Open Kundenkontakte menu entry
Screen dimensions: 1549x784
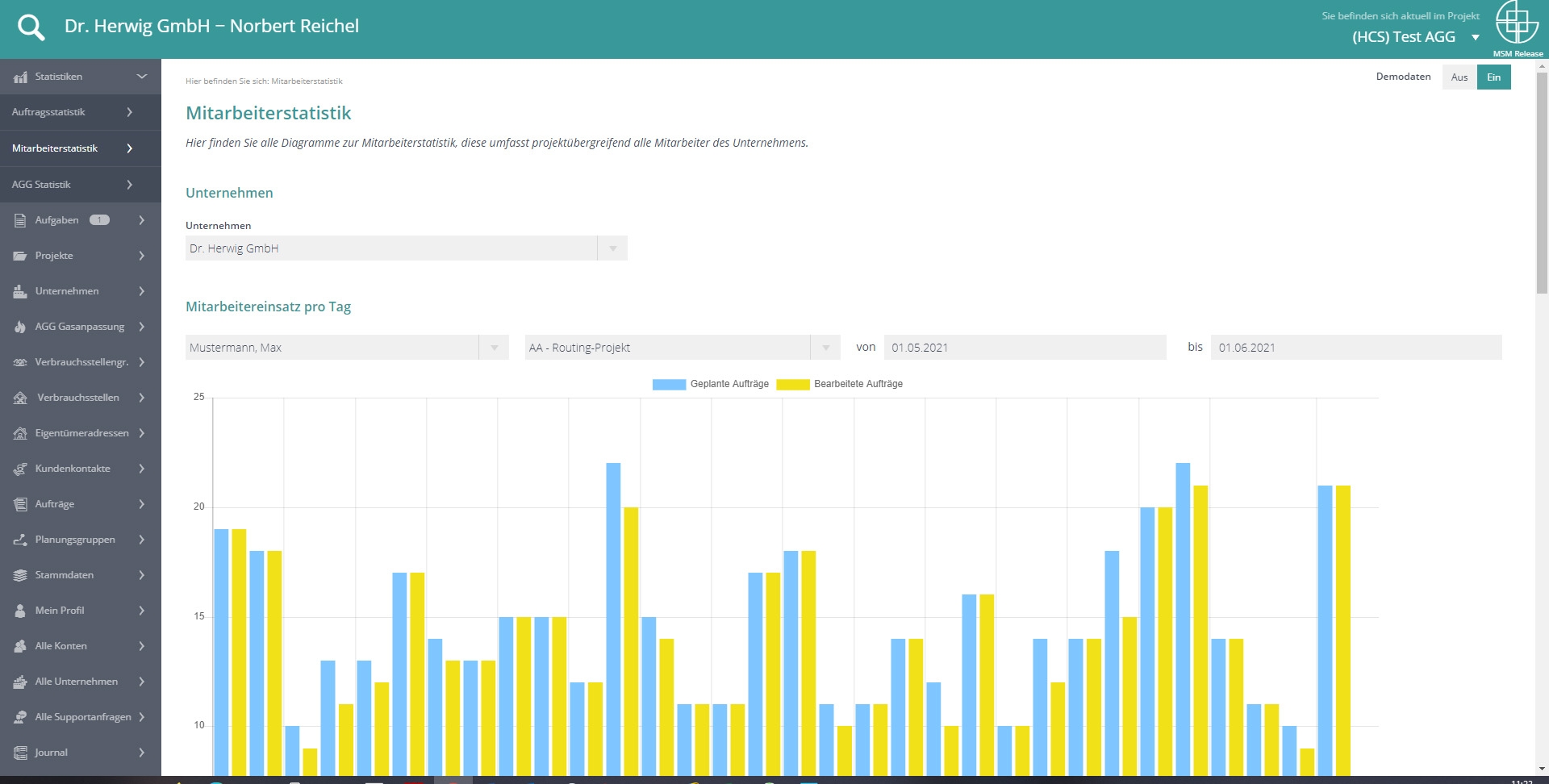81,469
